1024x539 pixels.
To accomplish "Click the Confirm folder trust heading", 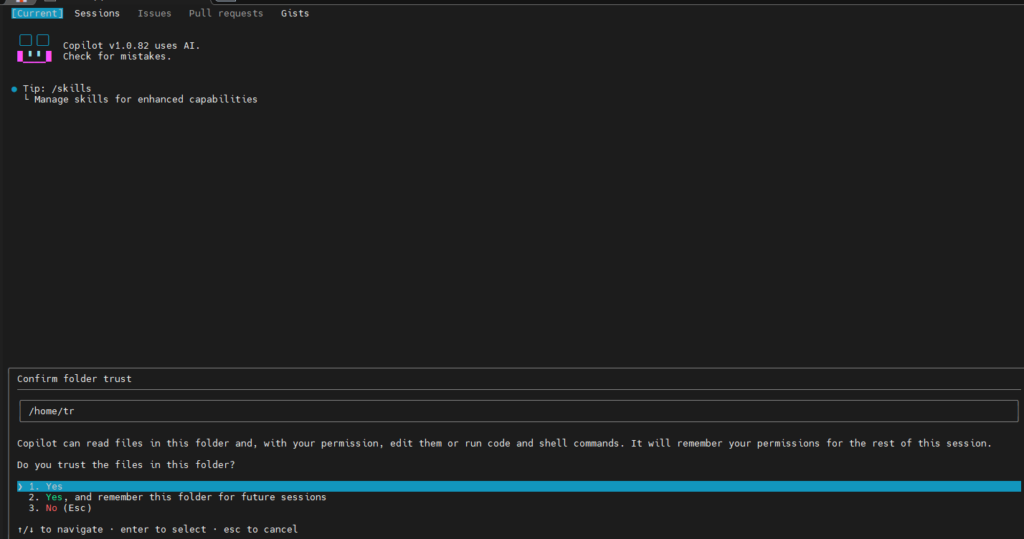I will pyautogui.click(x=74, y=379).
